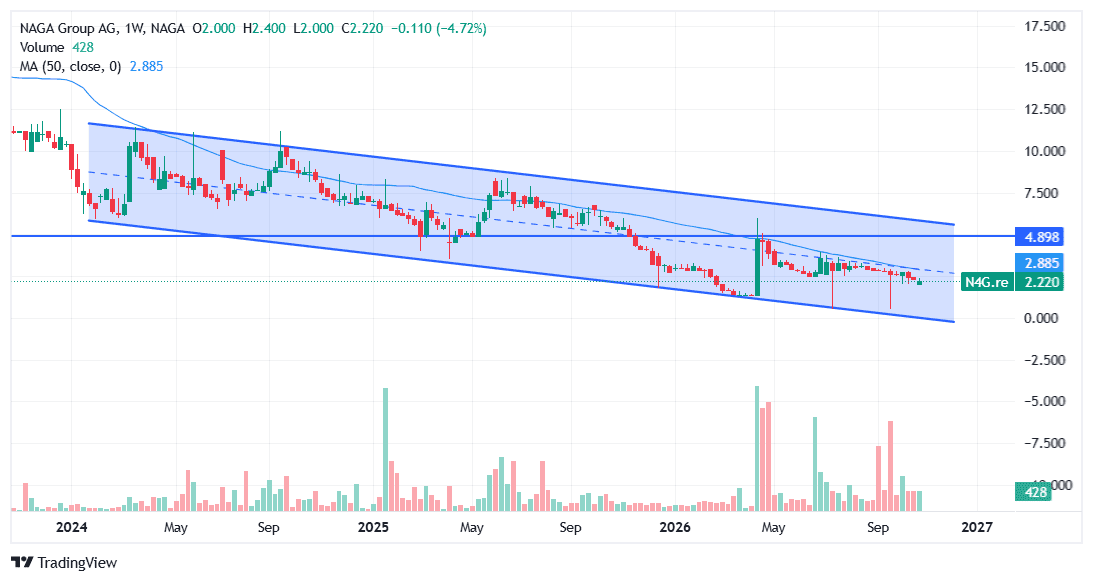Click the N4G.re symbol price tag
The width and height of the screenshot is (1093, 582).
[x=986, y=282]
